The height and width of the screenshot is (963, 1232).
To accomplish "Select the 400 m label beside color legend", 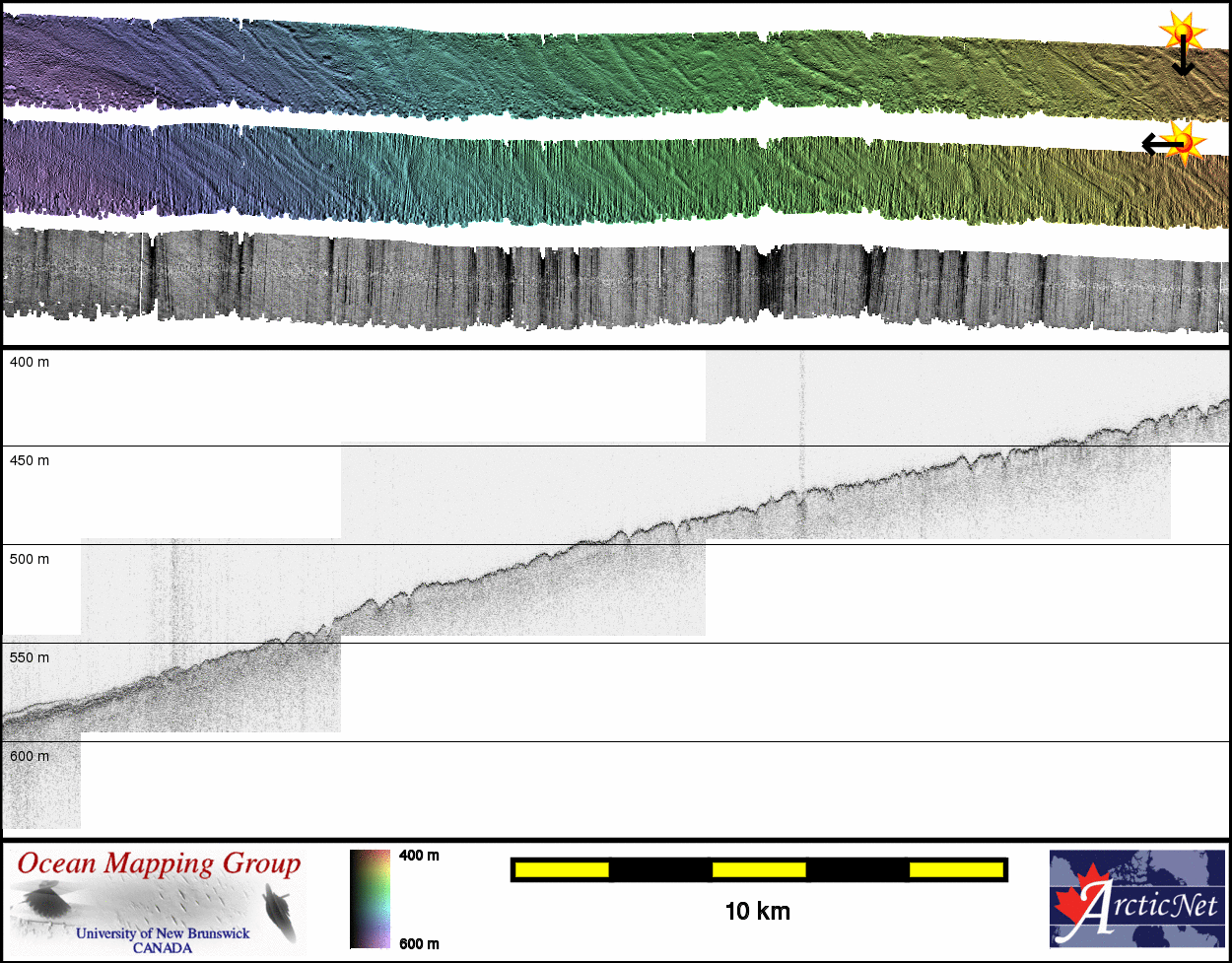I will click(419, 856).
